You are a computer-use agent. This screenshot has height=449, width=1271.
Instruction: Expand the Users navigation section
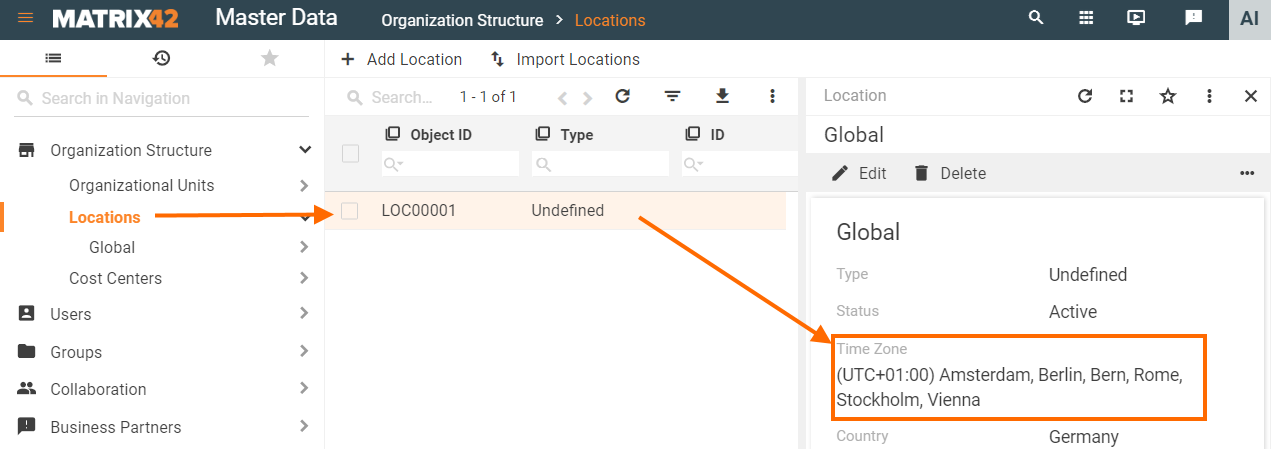(x=304, y=314)
